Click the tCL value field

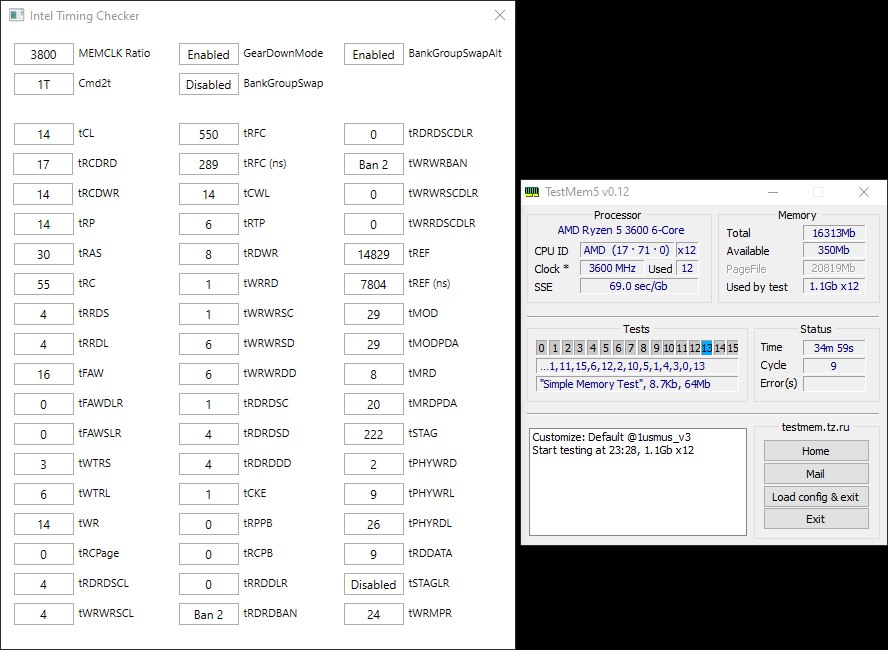pyautogui.click(x=44, y=134)
